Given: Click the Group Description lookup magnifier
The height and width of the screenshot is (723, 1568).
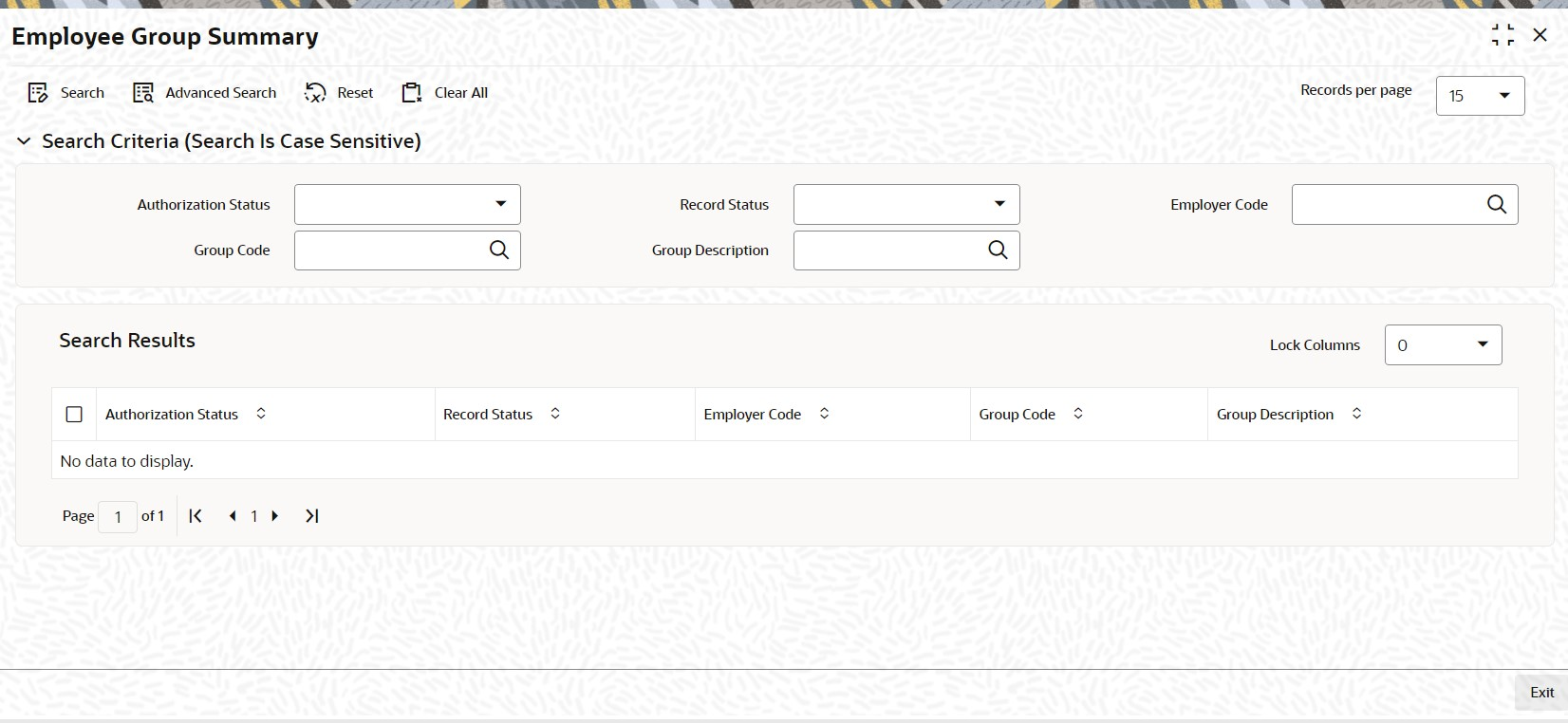Looking at the screenshot, I should coord(998,250).
